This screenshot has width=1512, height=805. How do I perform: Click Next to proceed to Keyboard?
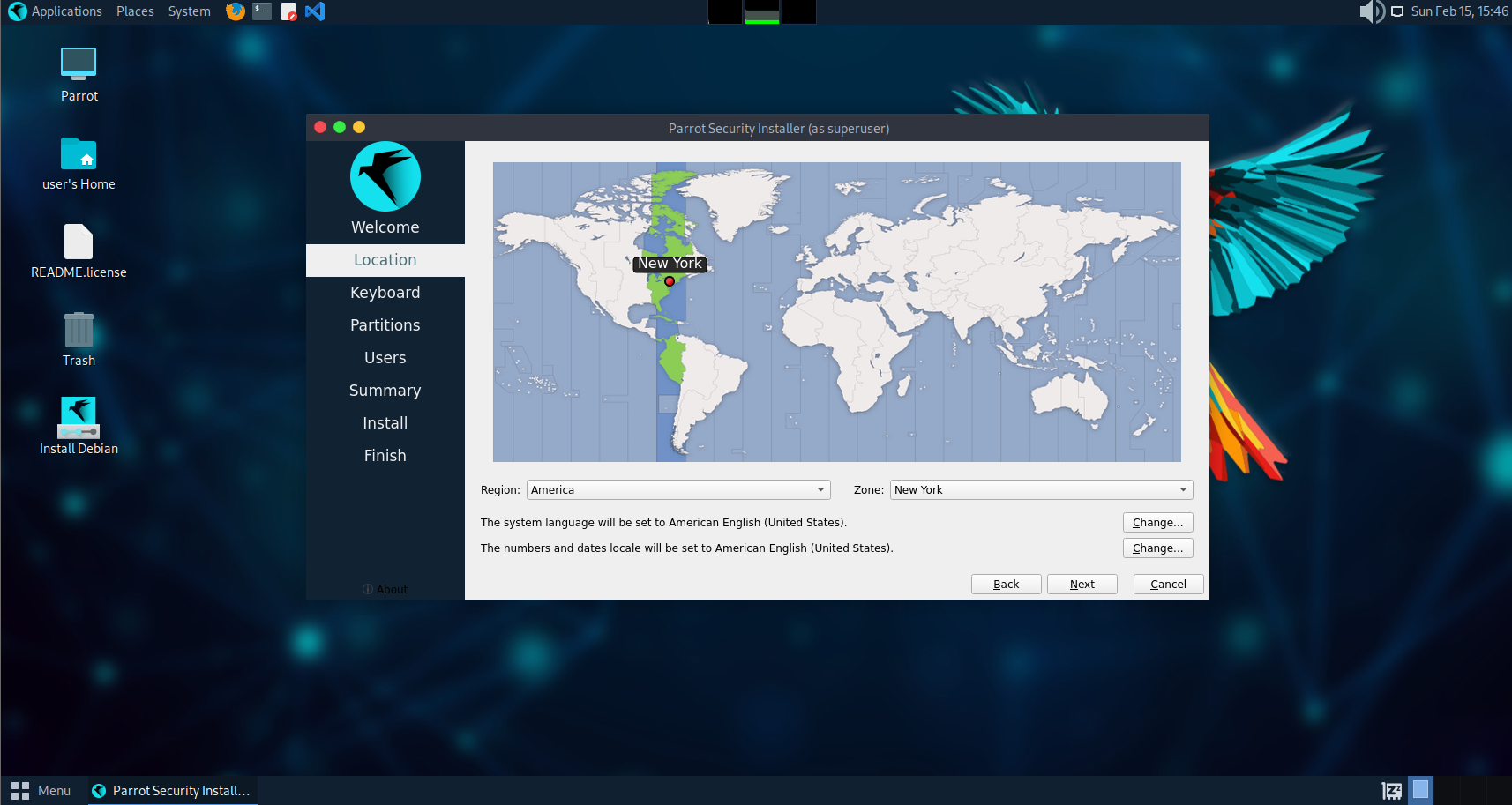[x=1082, y=585]
